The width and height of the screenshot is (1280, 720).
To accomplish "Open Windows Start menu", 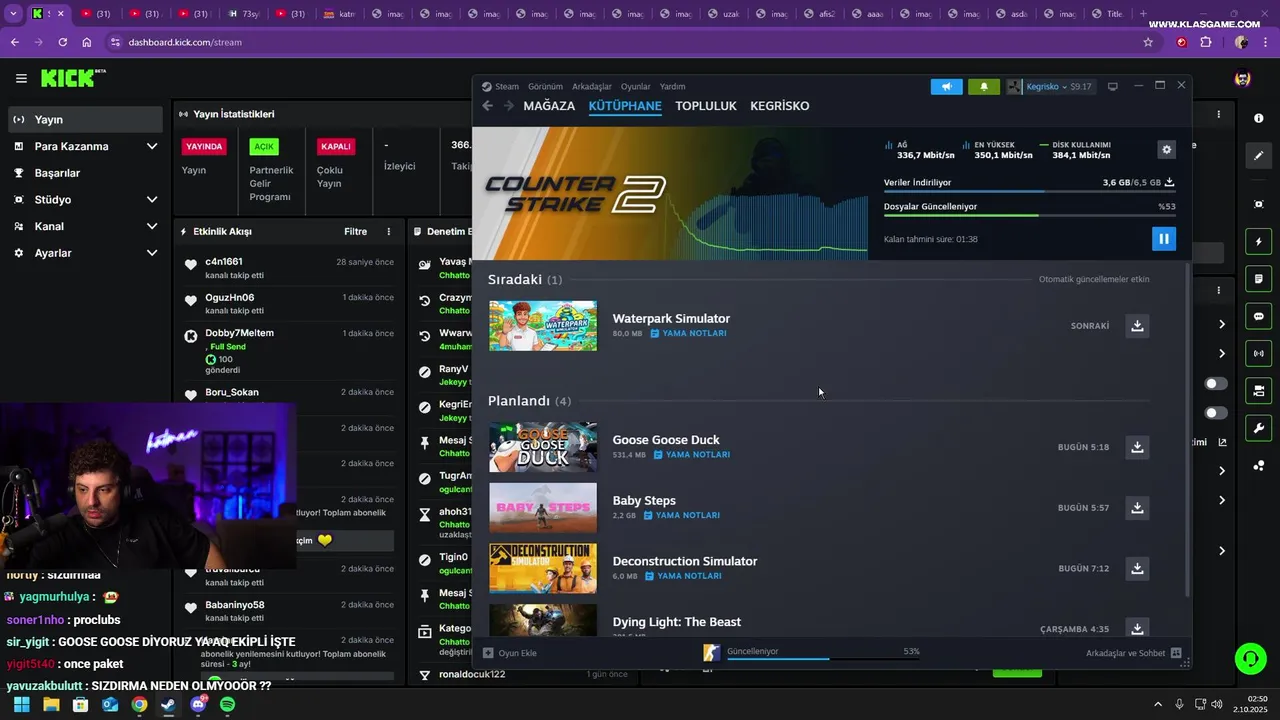I will (22, 705).
